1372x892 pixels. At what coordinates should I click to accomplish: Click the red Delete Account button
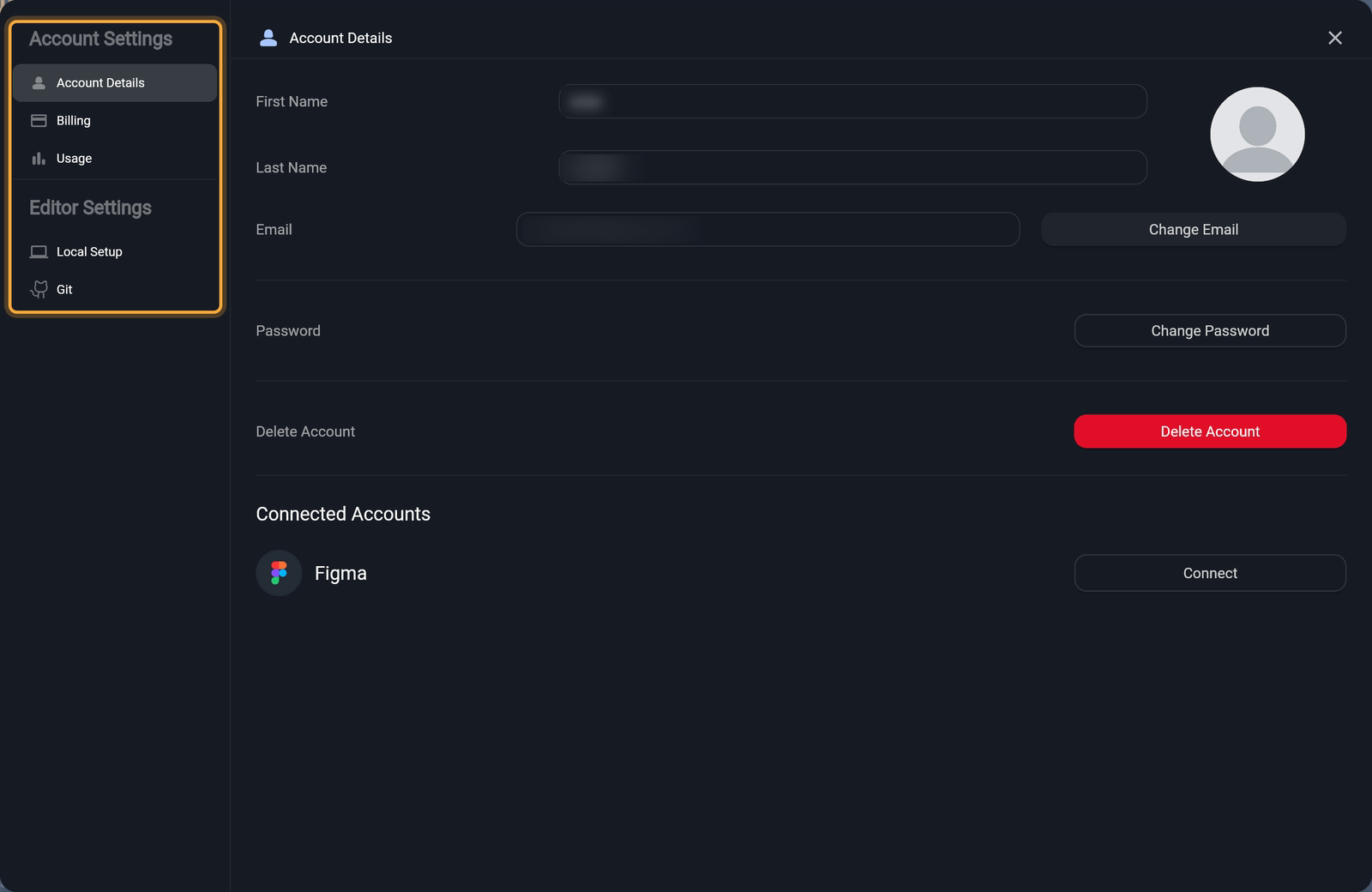coord(1210,431)
